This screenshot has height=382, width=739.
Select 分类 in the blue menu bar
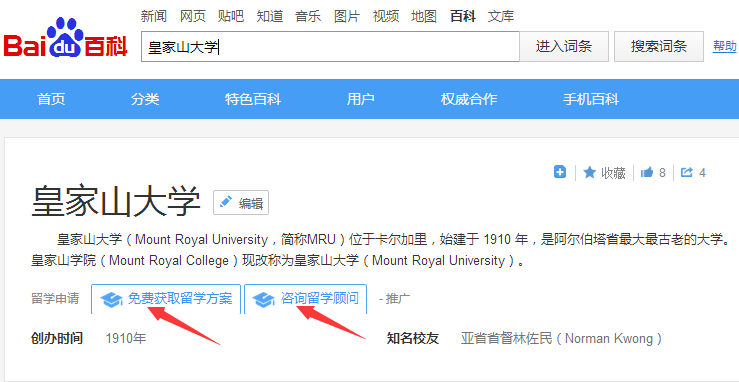point(145,99)
